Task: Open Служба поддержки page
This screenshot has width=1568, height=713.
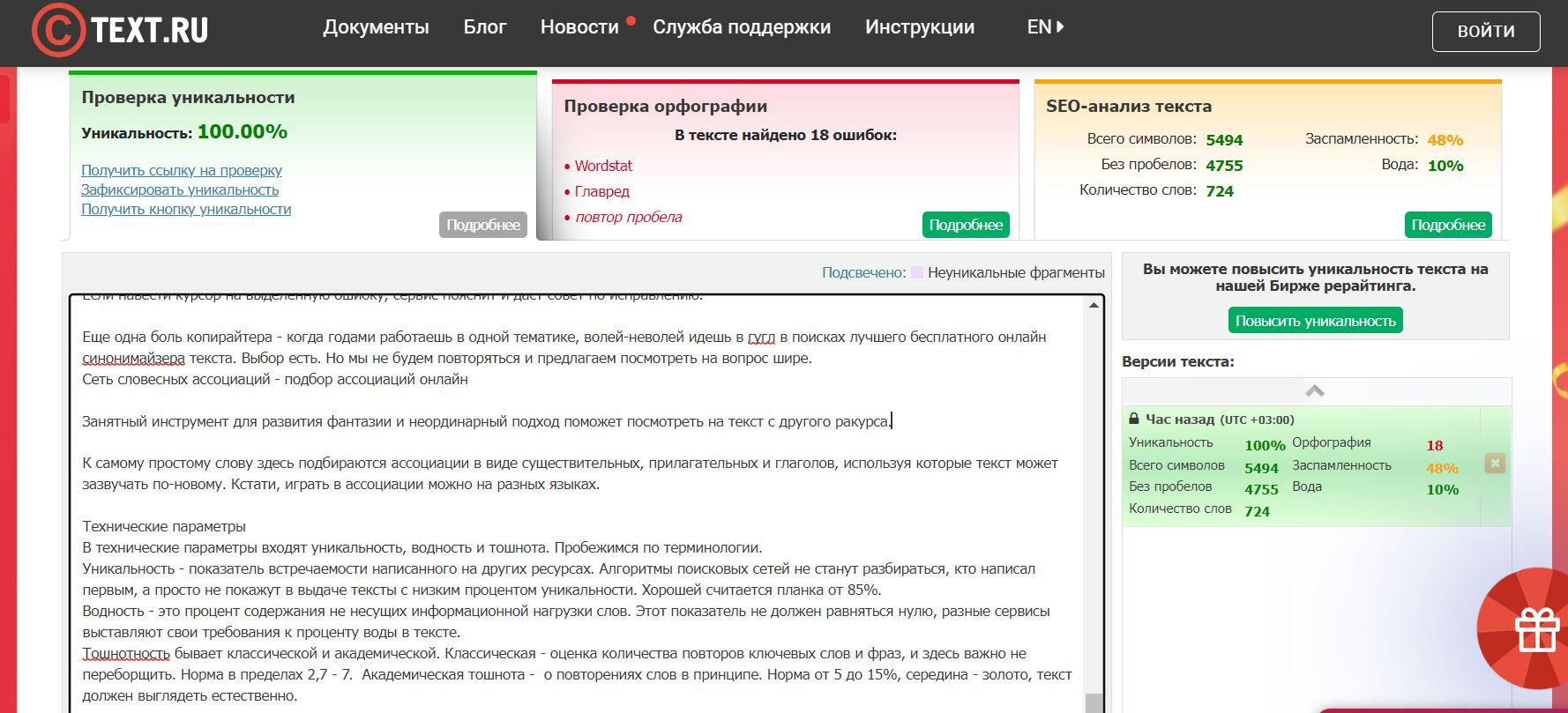Action: 742,27
